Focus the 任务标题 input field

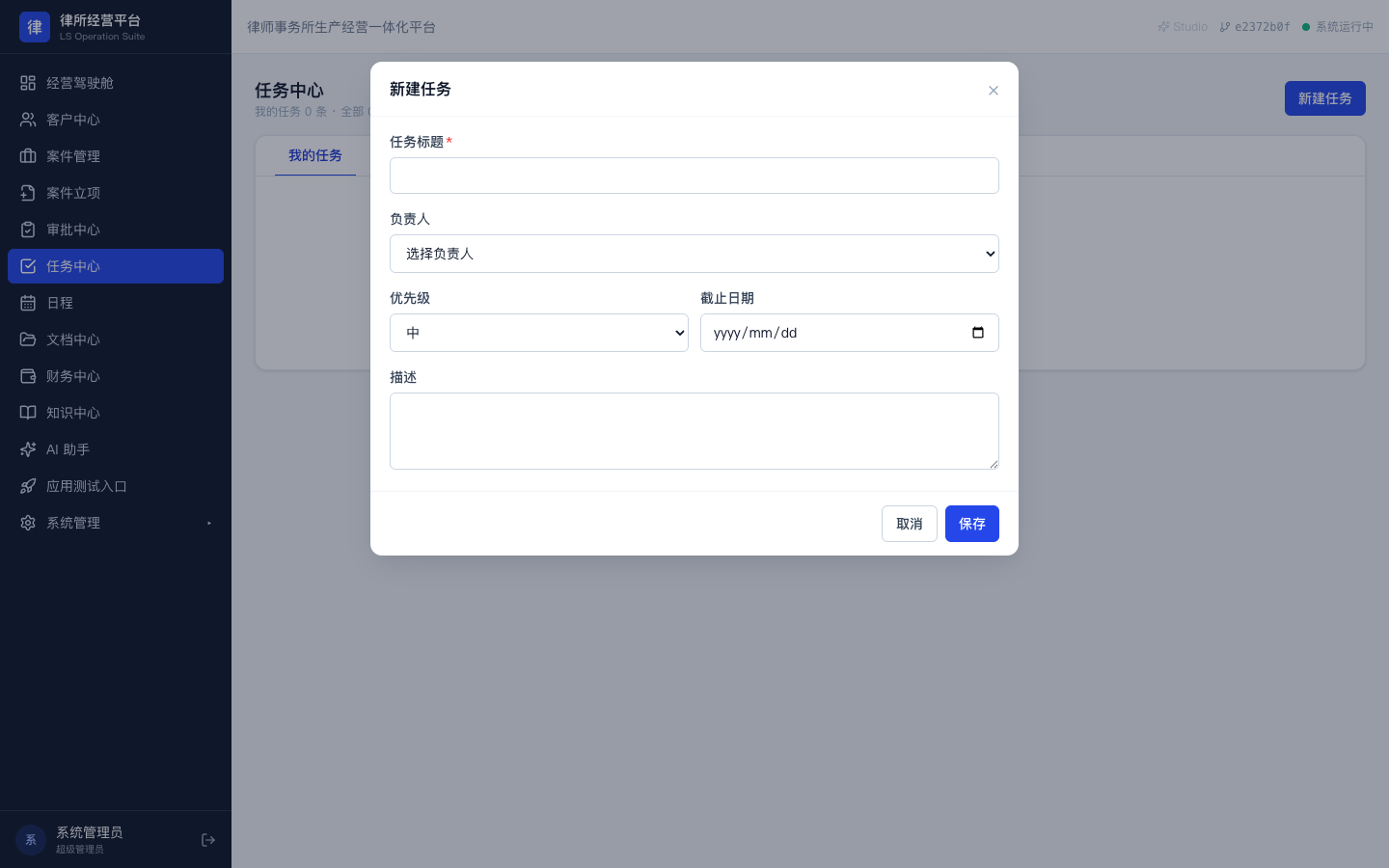point(694,176)
